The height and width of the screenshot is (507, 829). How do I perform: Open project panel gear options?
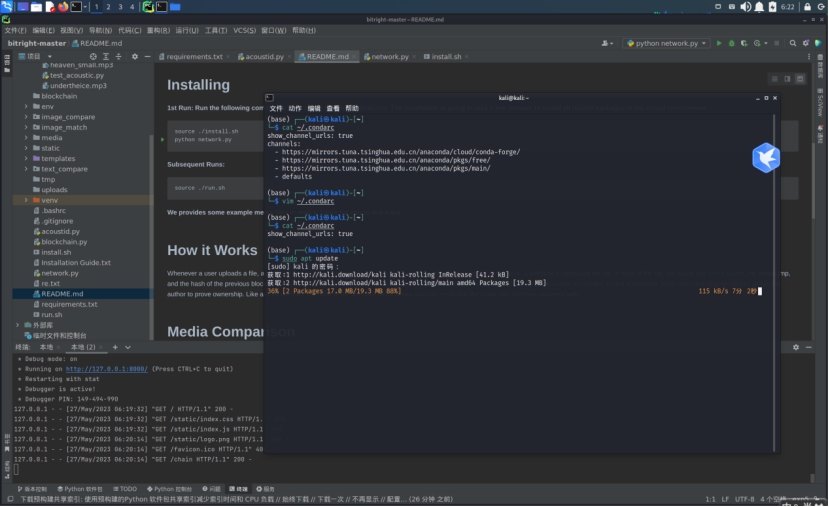(x=135, y=57)
